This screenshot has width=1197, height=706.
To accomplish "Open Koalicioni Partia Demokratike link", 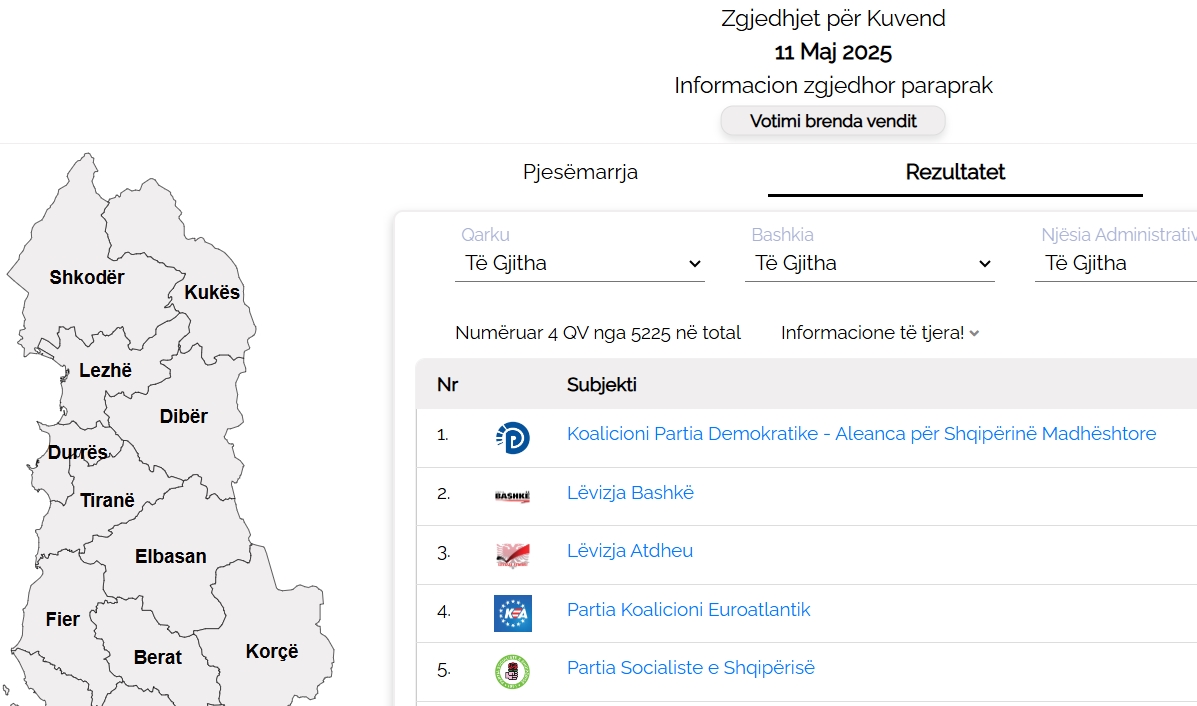I will tap(861, 434).
